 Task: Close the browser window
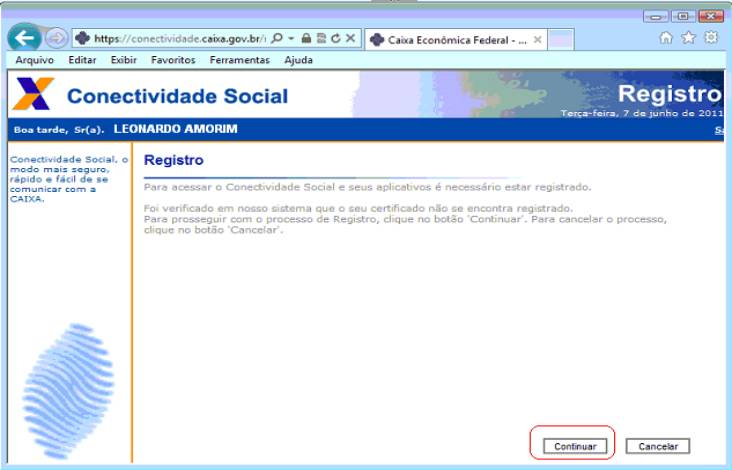click(x=711, y=17)
